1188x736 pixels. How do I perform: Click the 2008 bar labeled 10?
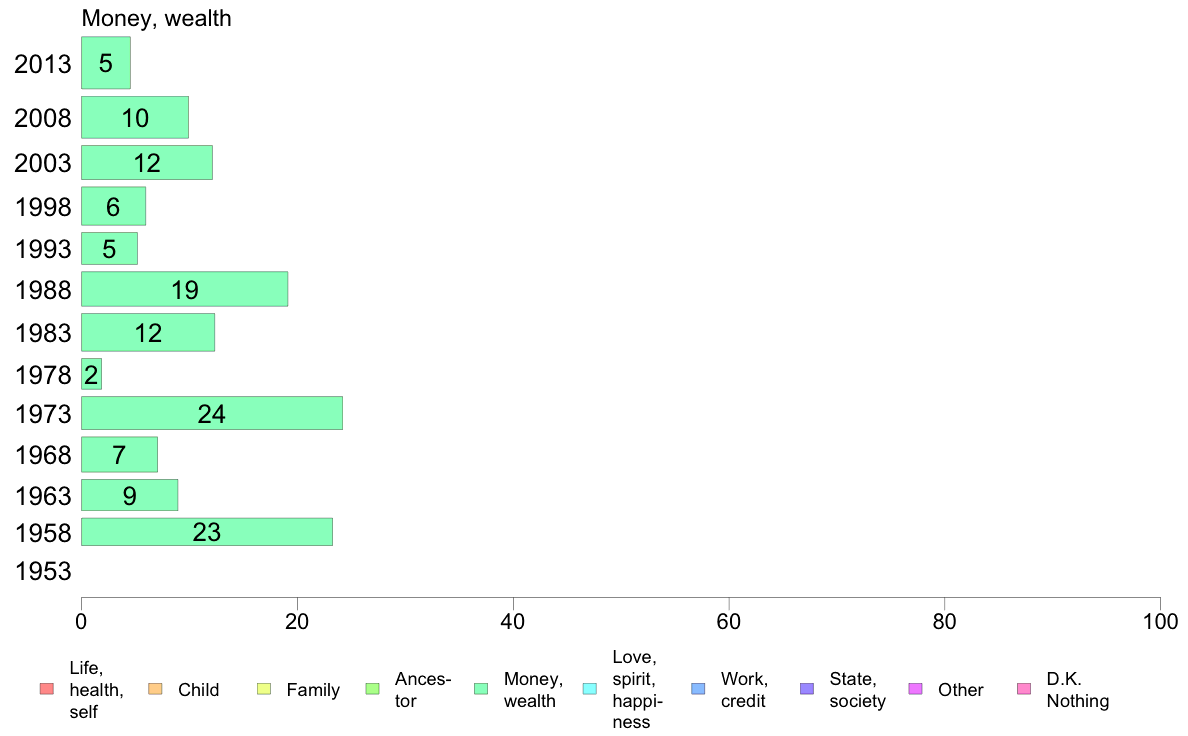click(135, 117)
